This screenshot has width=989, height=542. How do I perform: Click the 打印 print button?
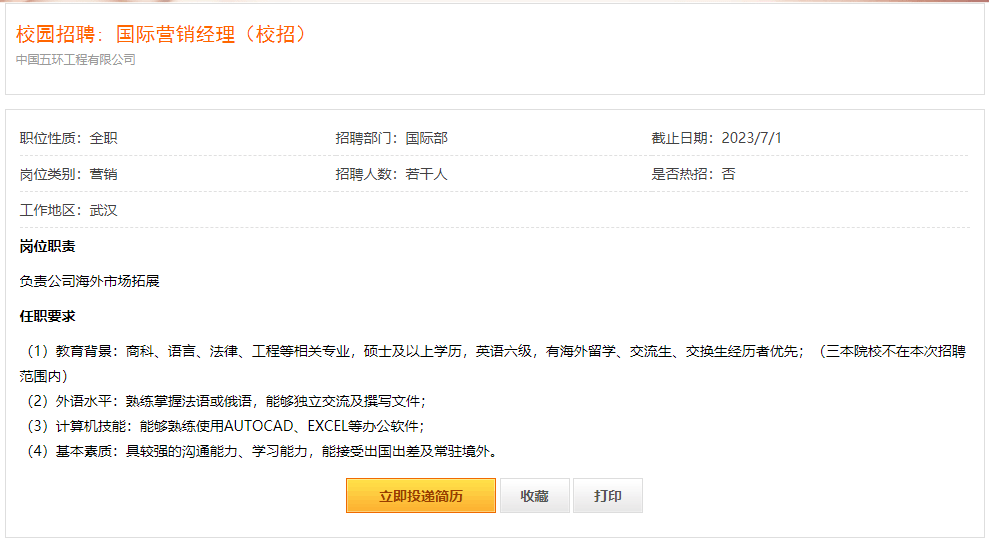pos(608,495)
